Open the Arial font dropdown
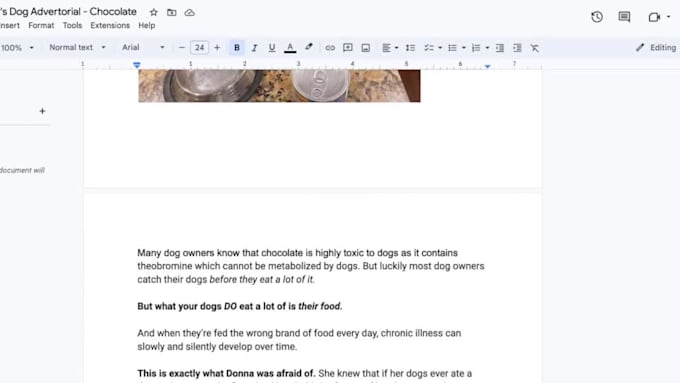680x383 pixels. [143, 47]
